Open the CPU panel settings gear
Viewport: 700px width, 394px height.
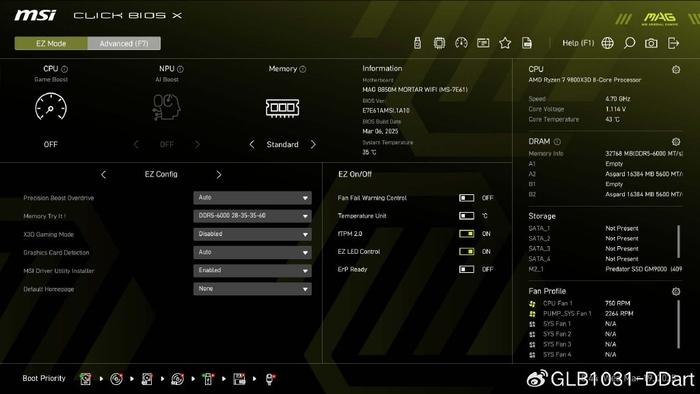[676, 69]
